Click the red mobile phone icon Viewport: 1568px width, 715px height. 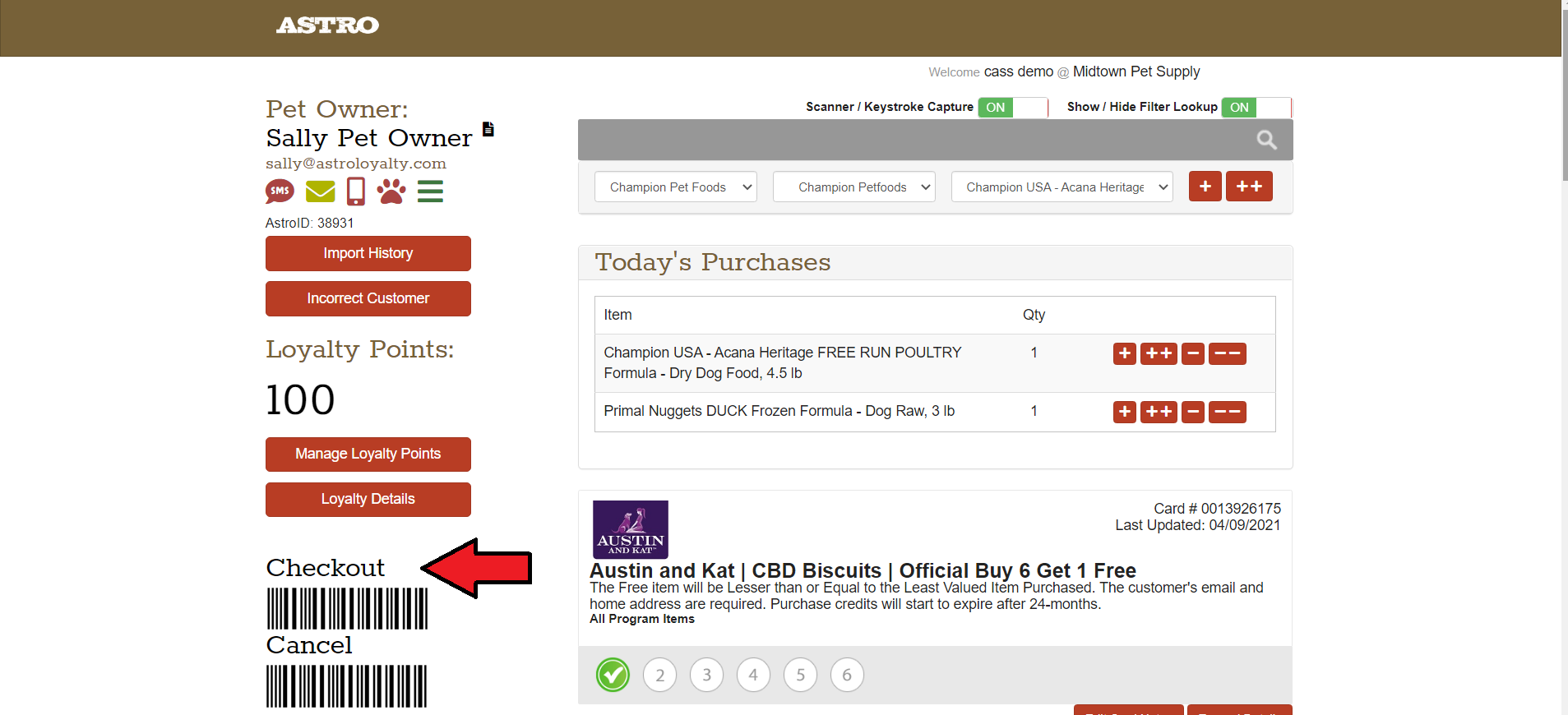[356, 191]
